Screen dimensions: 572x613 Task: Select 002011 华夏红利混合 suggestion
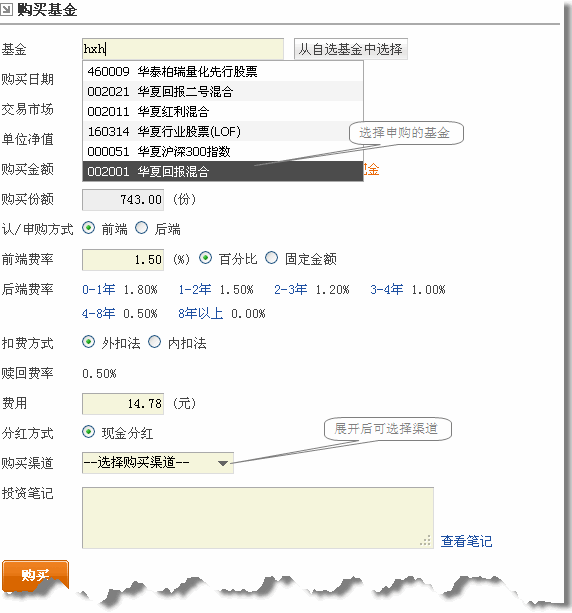coord(223,111)
